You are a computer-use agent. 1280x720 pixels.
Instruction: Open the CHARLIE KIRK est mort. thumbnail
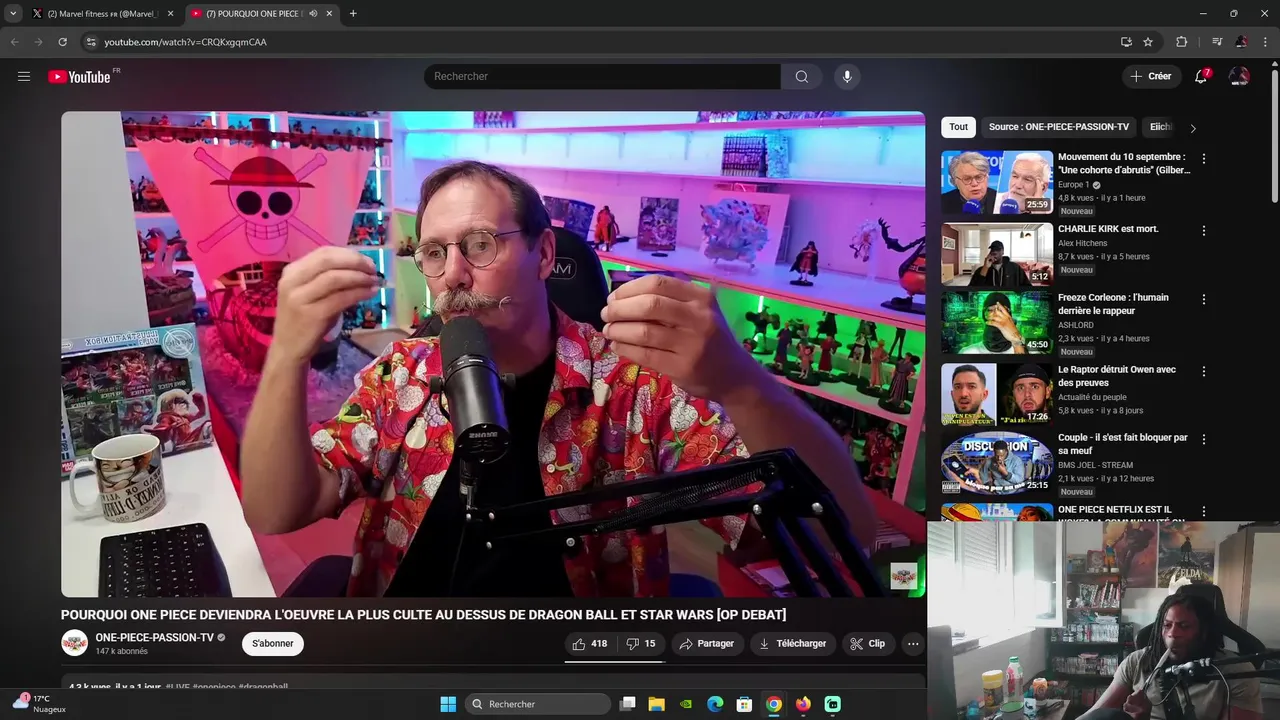point(997,254)
